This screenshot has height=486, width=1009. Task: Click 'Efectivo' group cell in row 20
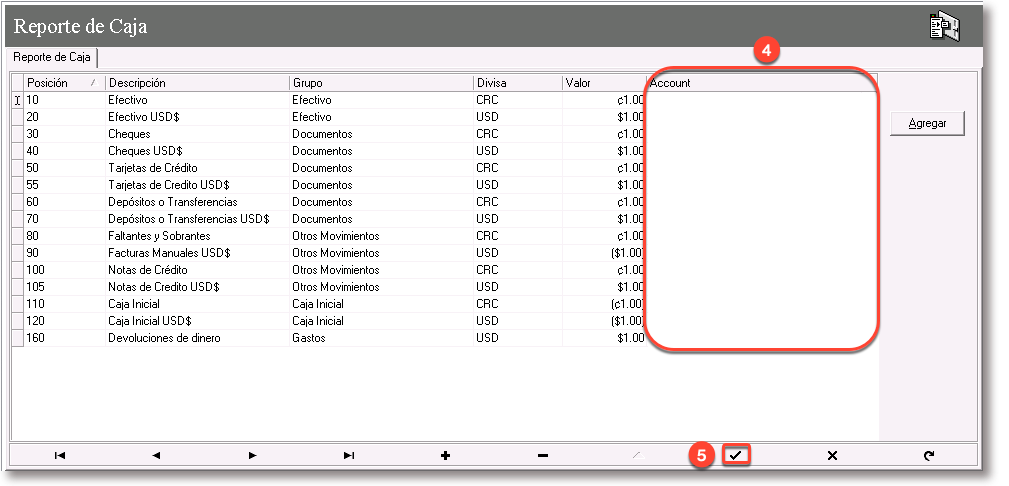point(381,117)
